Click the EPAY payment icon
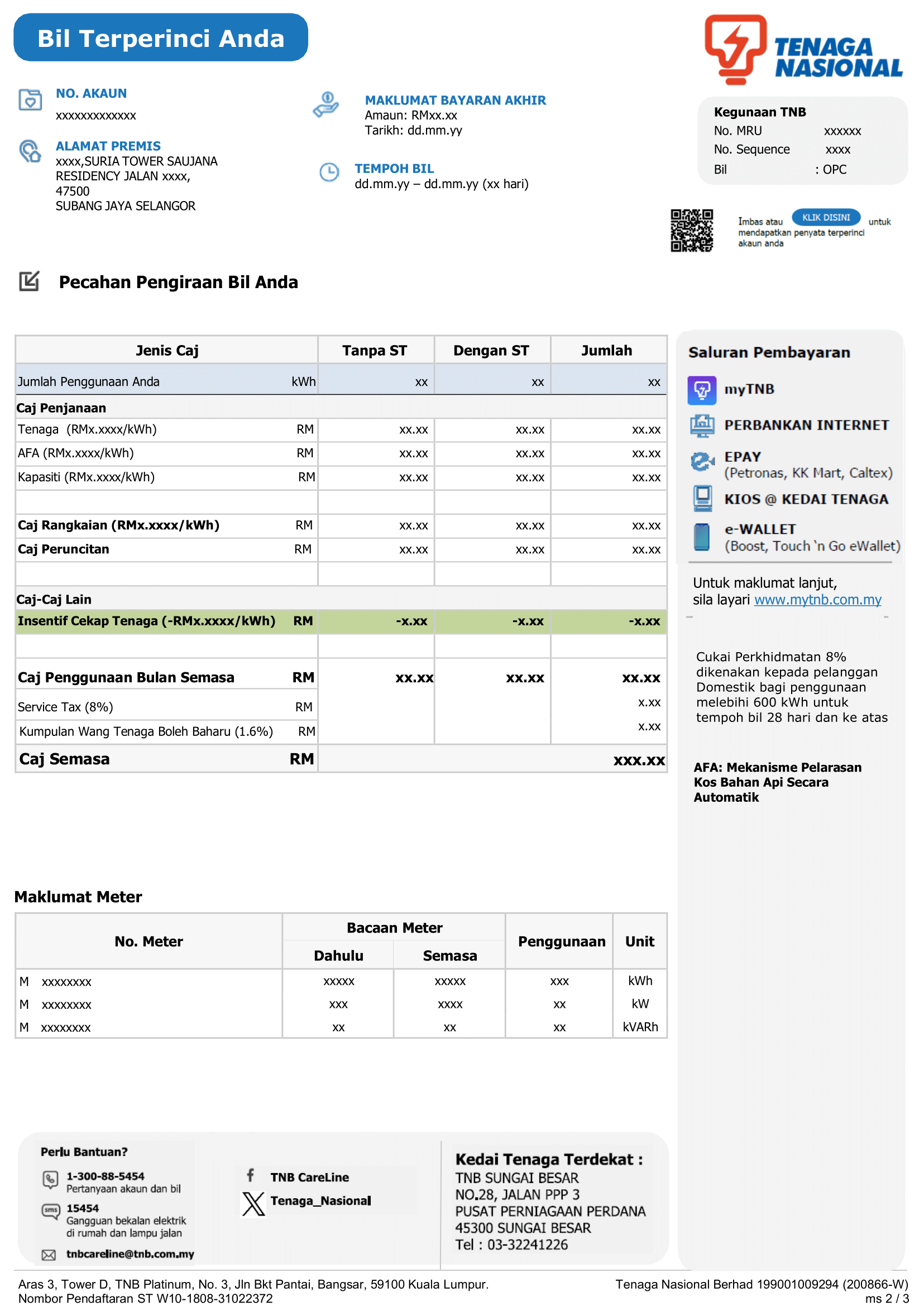Screen dimensions: 924x1306 (x=702, y=462)
